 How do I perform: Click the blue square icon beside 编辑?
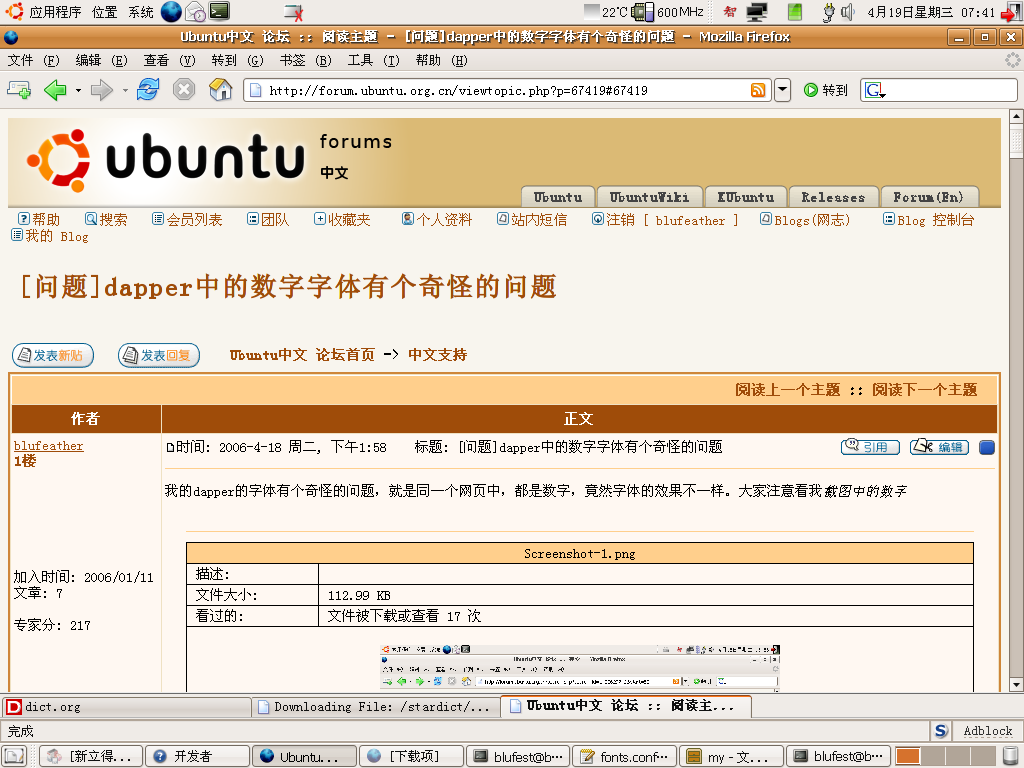(987, 447)
